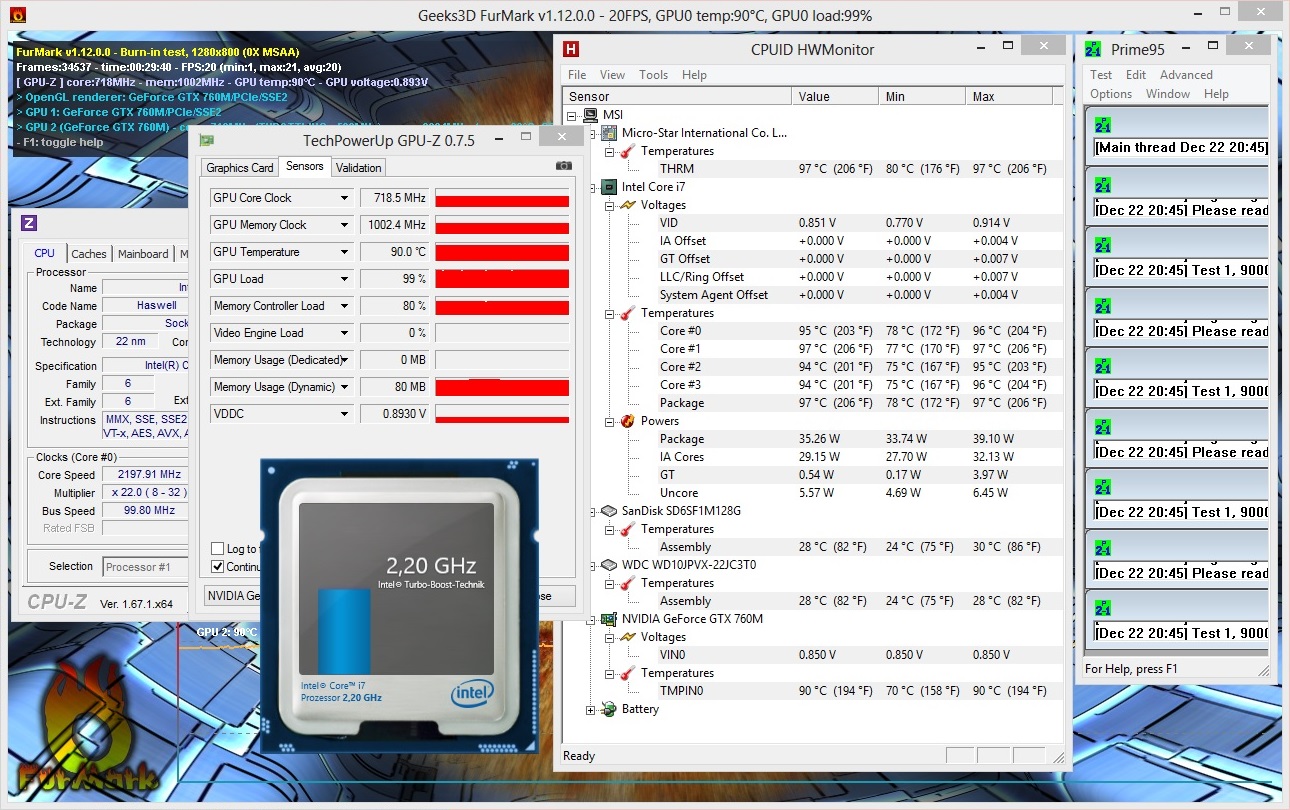Click the Processor #1 selection field in CPU-Z

tap(145, 567)
